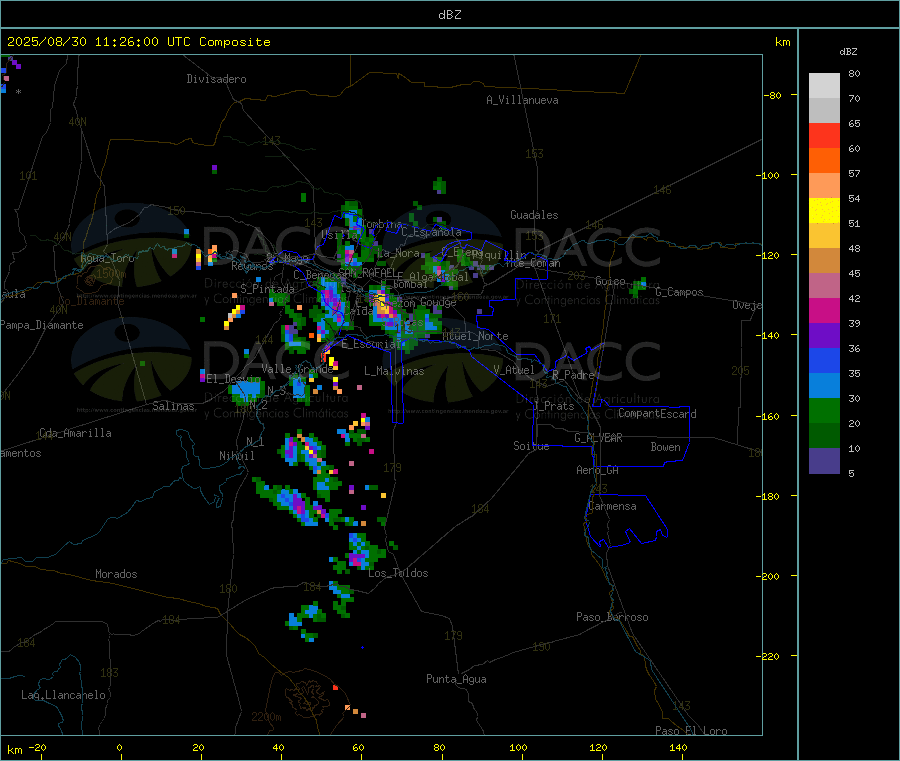Screen dimensions: 900x761
Task: Click the timestamp 2025/08/30 11:26:00 UTC Composite
Action: (138, 42)
